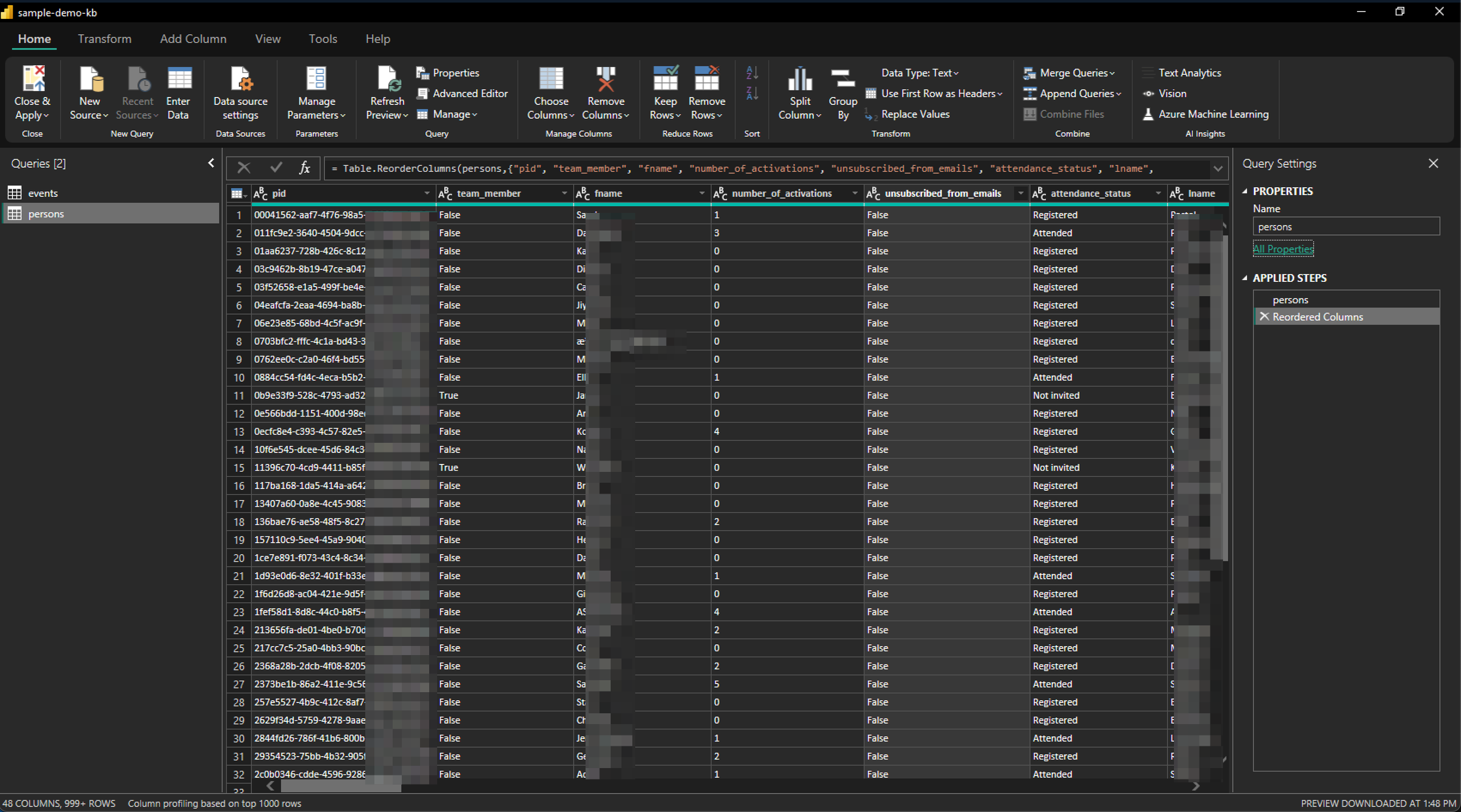Image resolution: width=1461 pixels, height=812 pixels.
Task: Sort descending Z to A
Action: click(x=752, y=94)
